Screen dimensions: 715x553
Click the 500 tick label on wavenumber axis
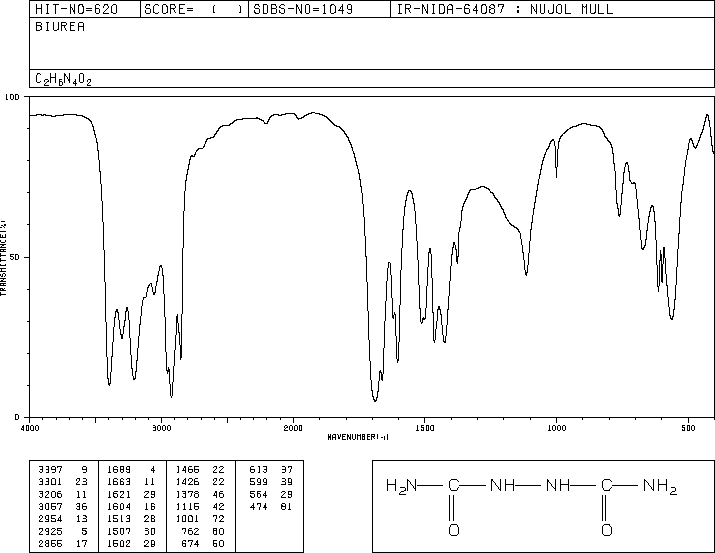(x=688, y=428)
